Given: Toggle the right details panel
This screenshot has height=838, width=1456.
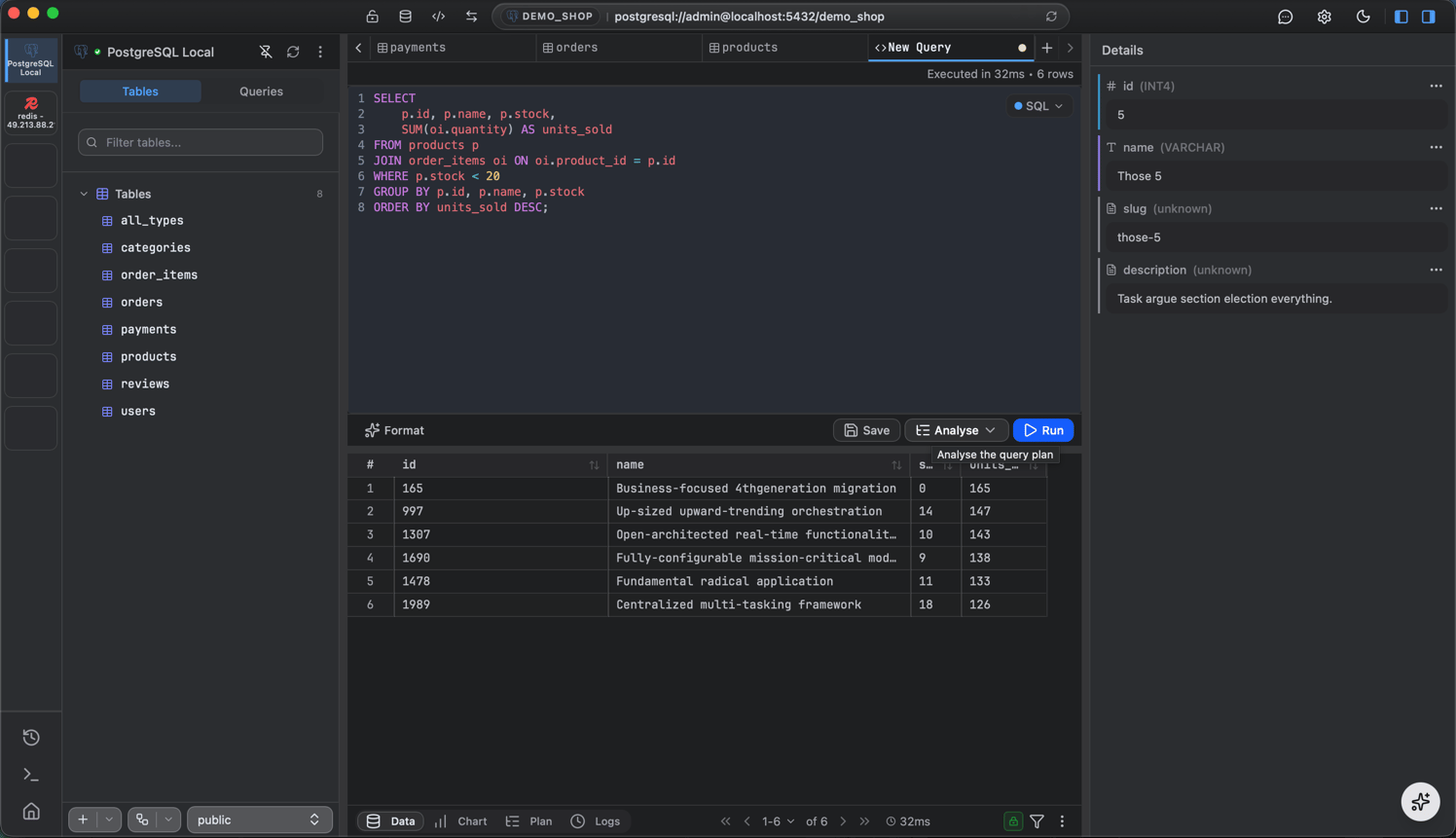Looking at the screenshot, I should tap(1429, 17).
